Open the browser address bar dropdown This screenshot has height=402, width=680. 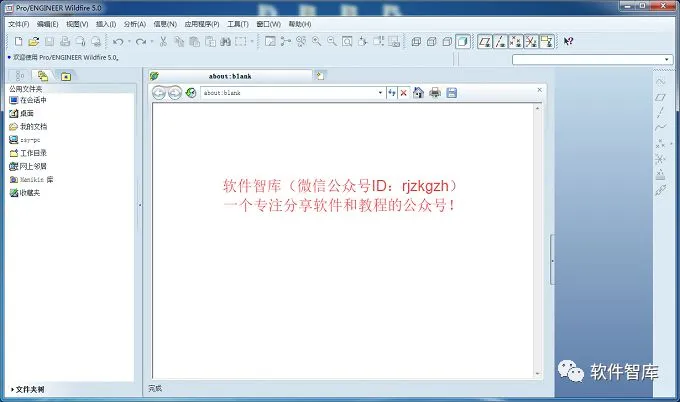point(380,93)
